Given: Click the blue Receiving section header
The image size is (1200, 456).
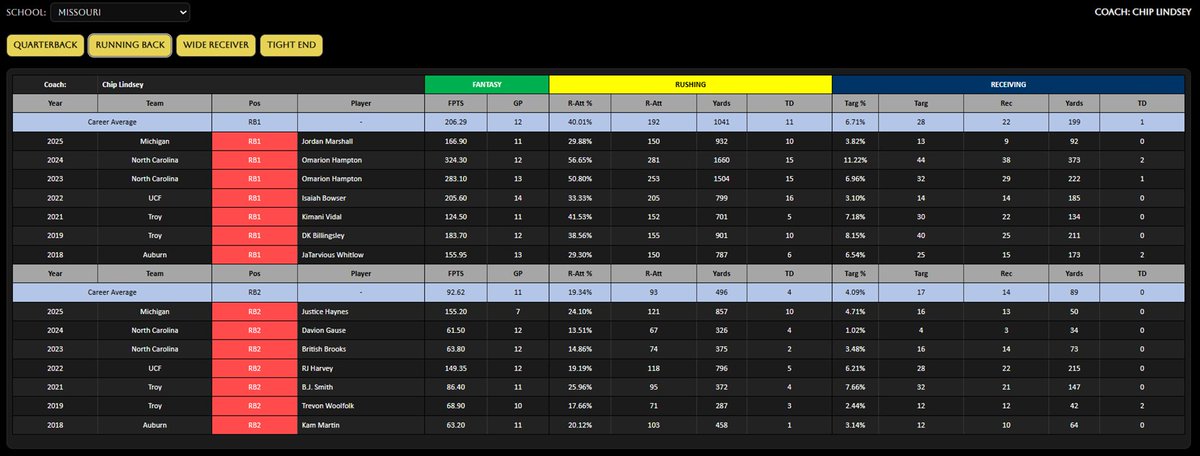Looking at the screenshot, I should tap(1009, 85).
